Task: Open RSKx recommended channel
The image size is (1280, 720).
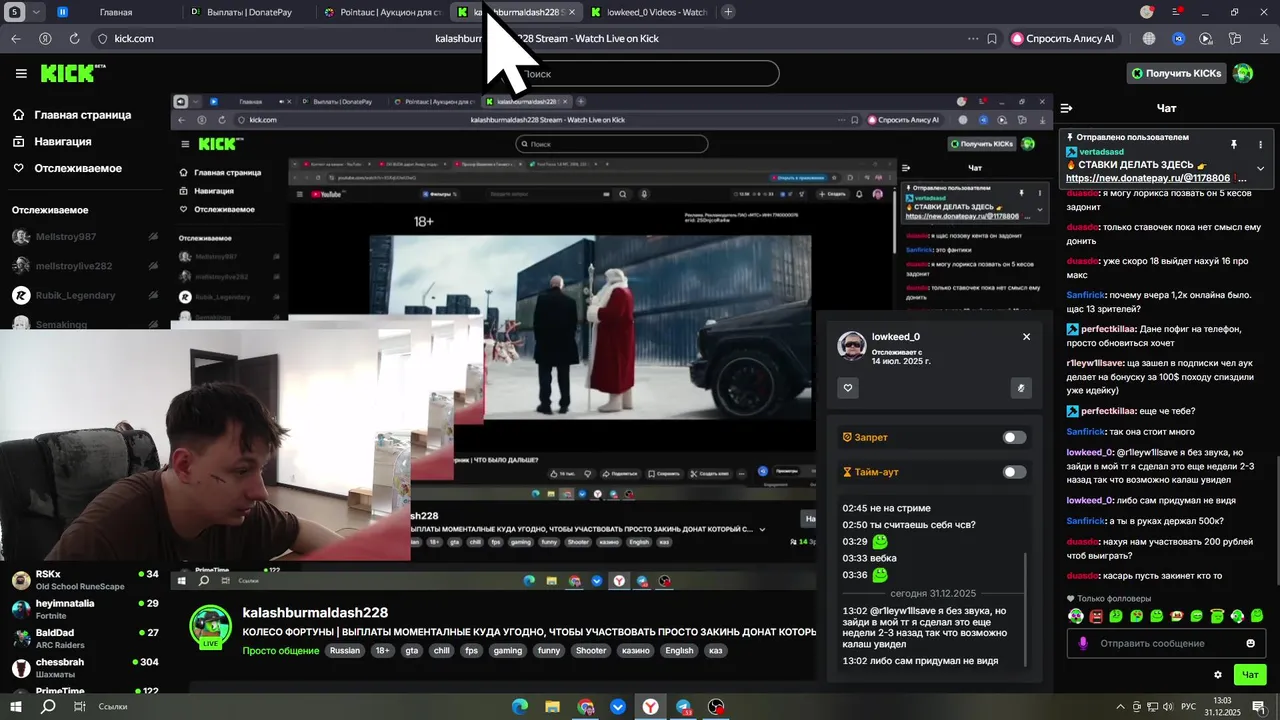Action: (84, 580)
